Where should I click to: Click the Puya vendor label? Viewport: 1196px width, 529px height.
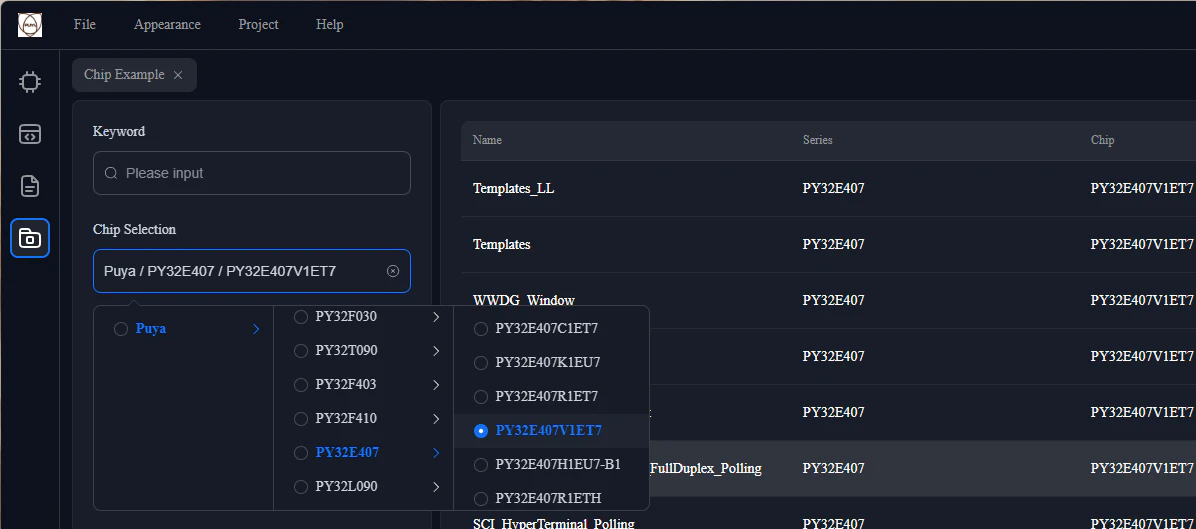(151, 329)
